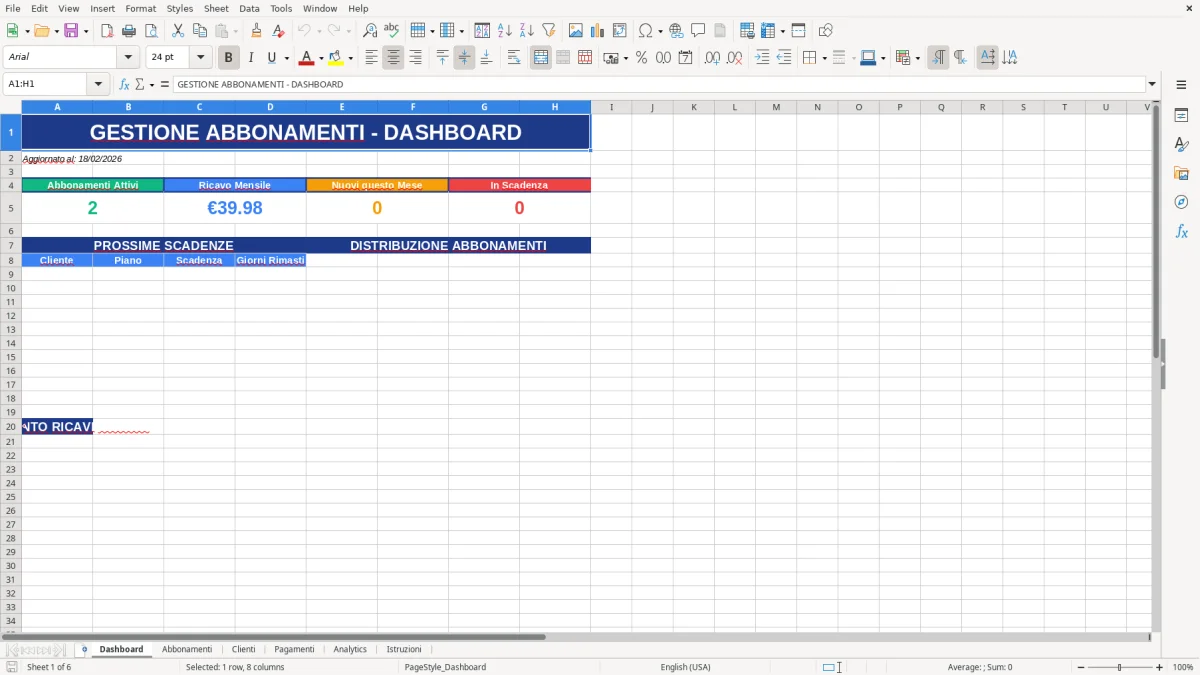This screenshot has width=1200, height=675.
Task: Toggle merge and center cells
Action: (x=540, y=57)
